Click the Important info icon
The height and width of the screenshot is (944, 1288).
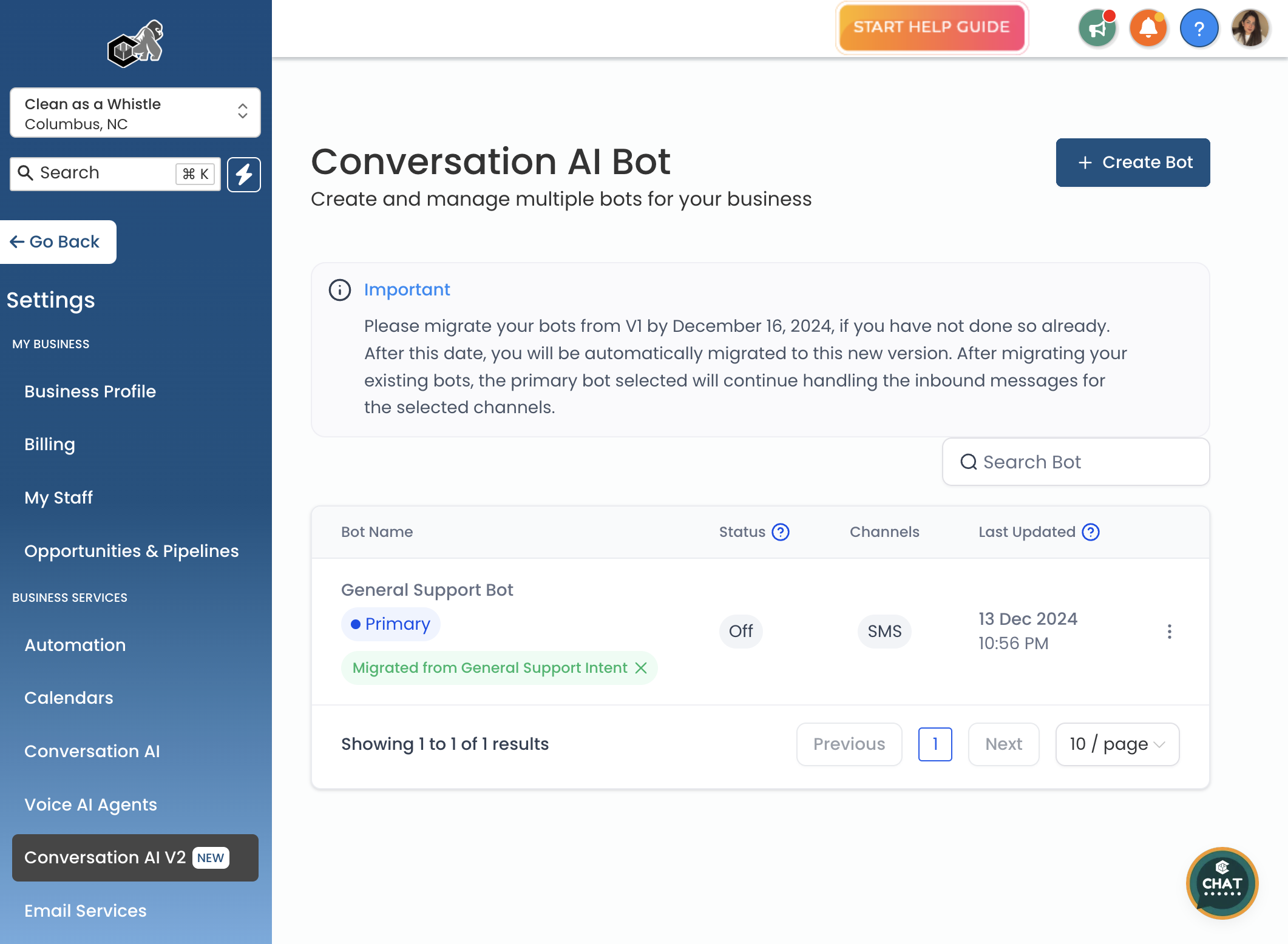click(340, 290)
